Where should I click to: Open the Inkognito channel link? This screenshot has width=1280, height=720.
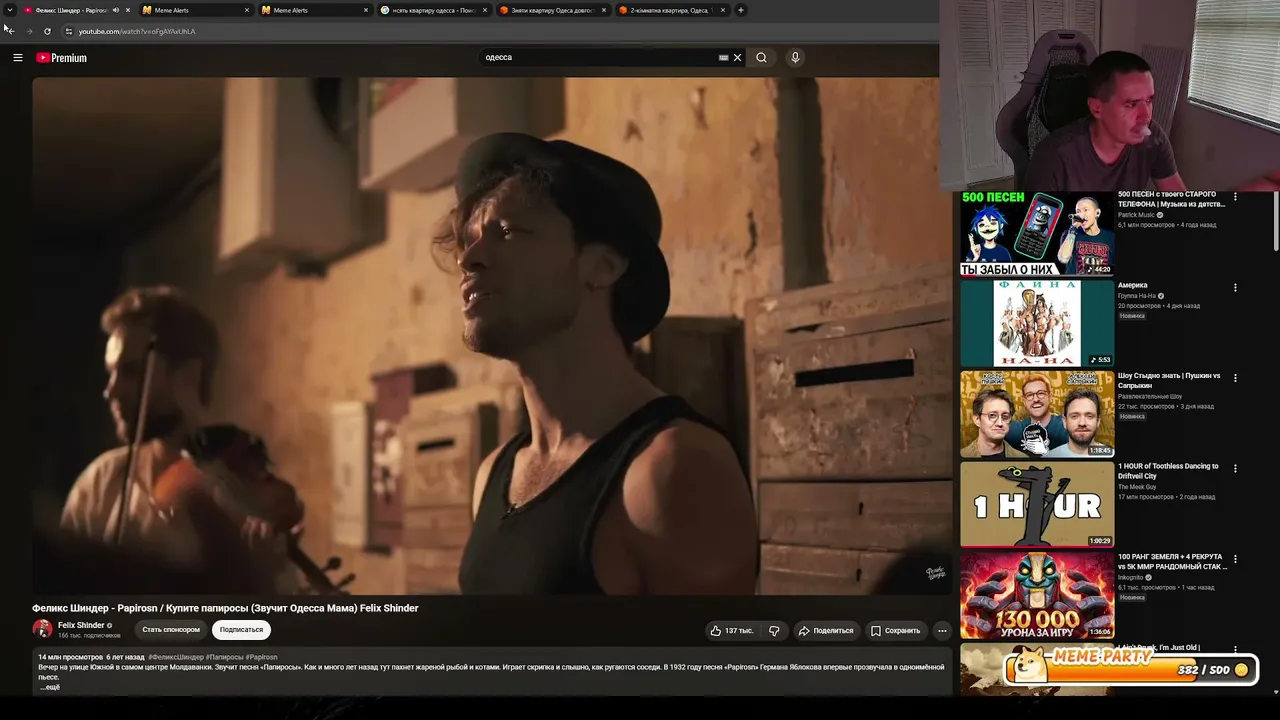(1131, 578)
